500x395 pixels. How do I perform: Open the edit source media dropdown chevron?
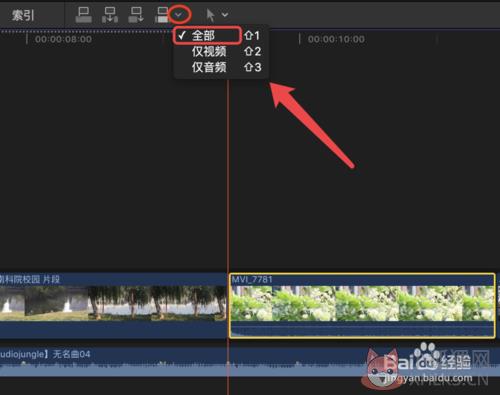click(179, 15)
